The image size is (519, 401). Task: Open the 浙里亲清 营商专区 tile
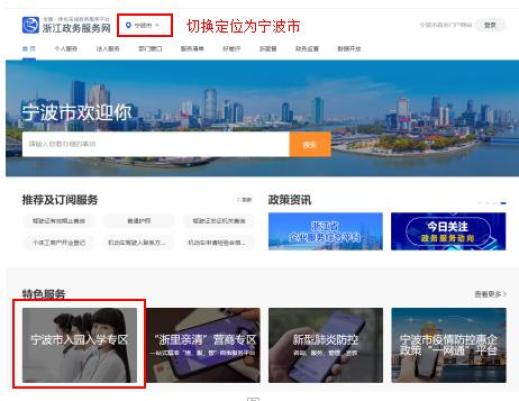click(x=203, y=345)
